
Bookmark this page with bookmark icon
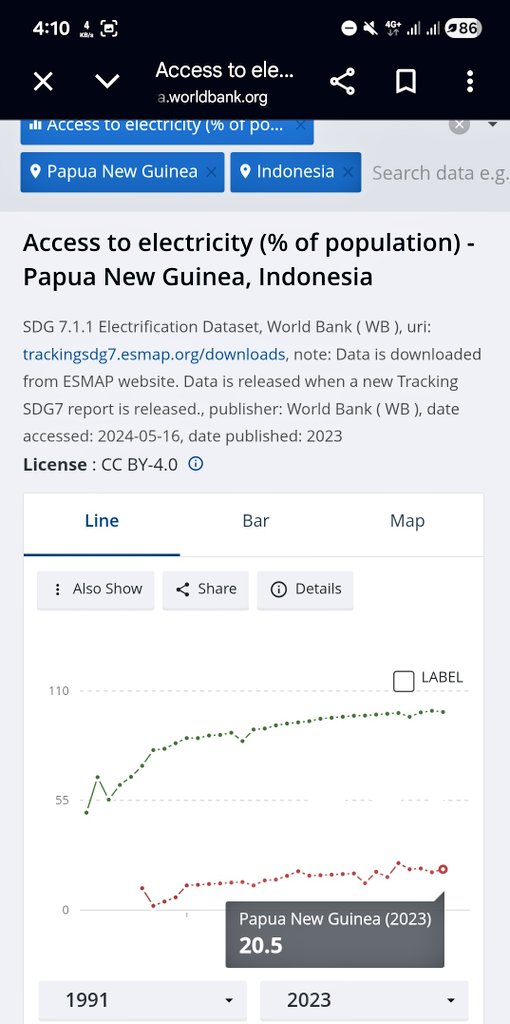point(406,82)
